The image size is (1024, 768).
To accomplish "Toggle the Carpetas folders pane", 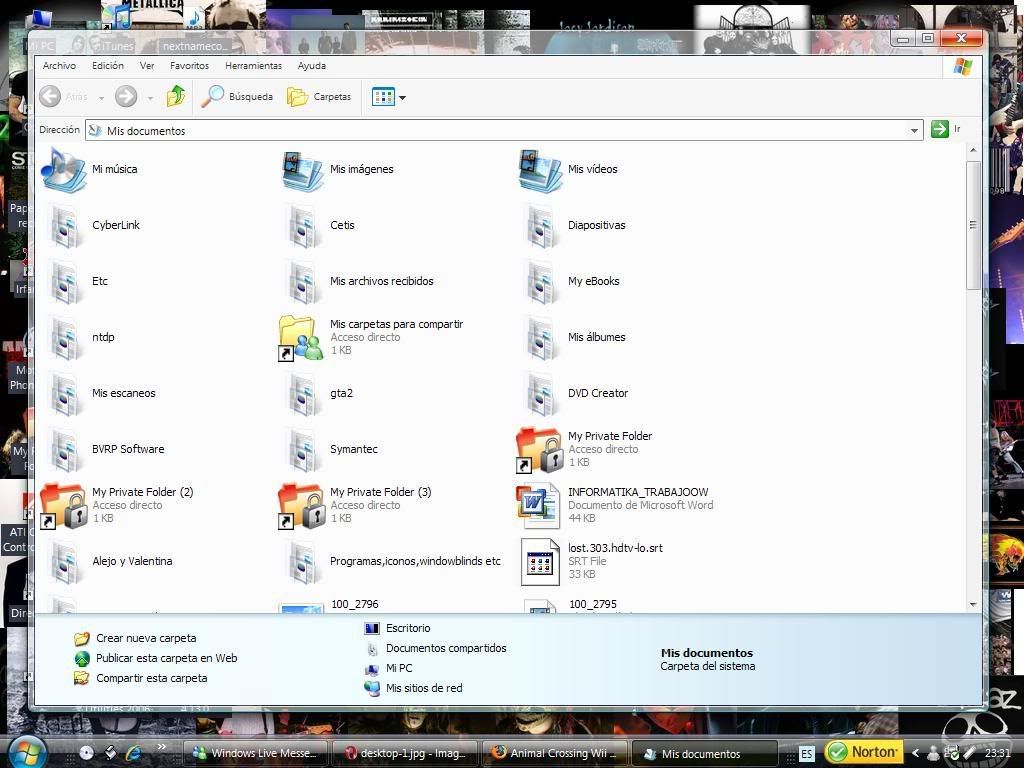I will [320, 97].
